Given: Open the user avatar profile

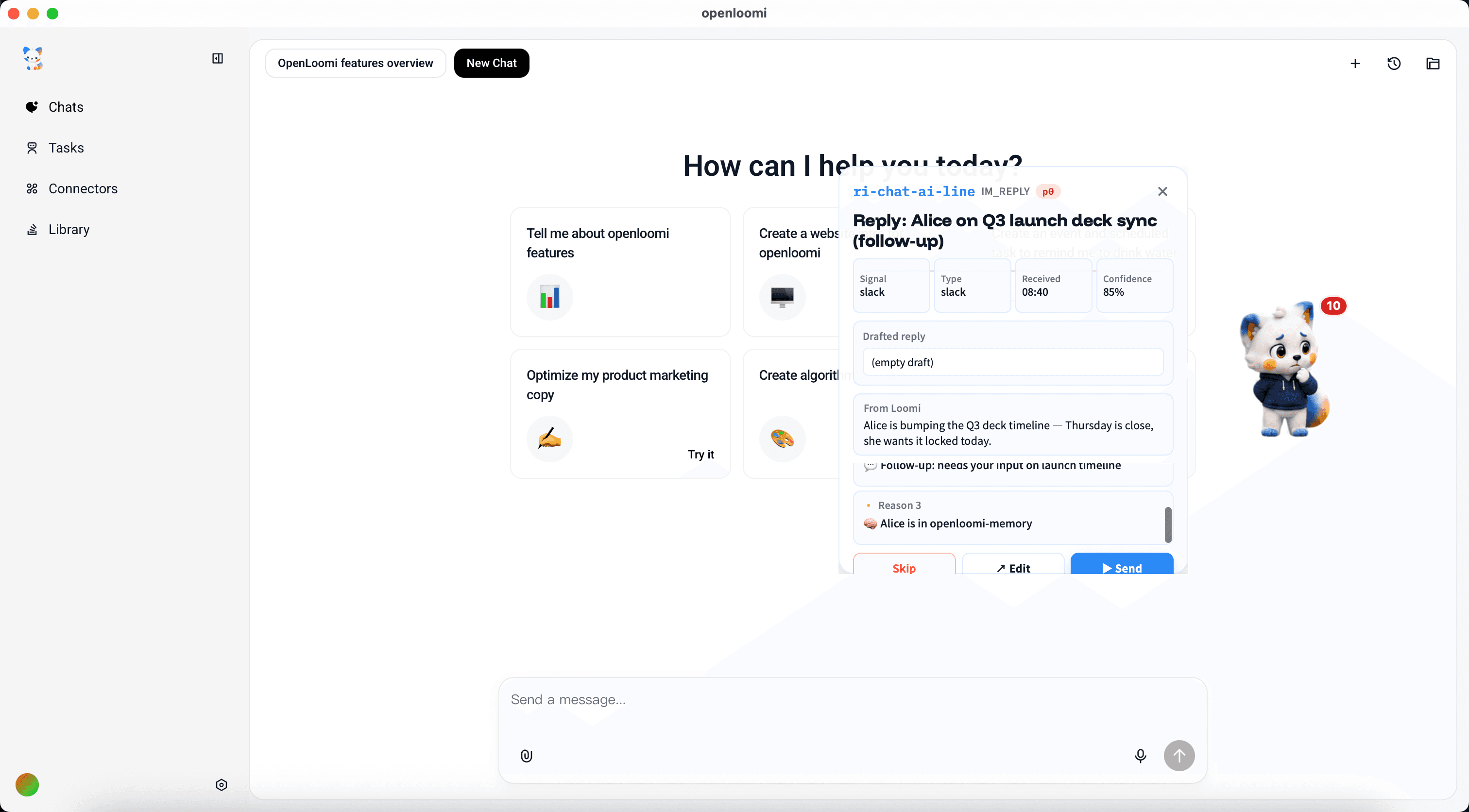Looking at the screenshot, I should 27,785.
